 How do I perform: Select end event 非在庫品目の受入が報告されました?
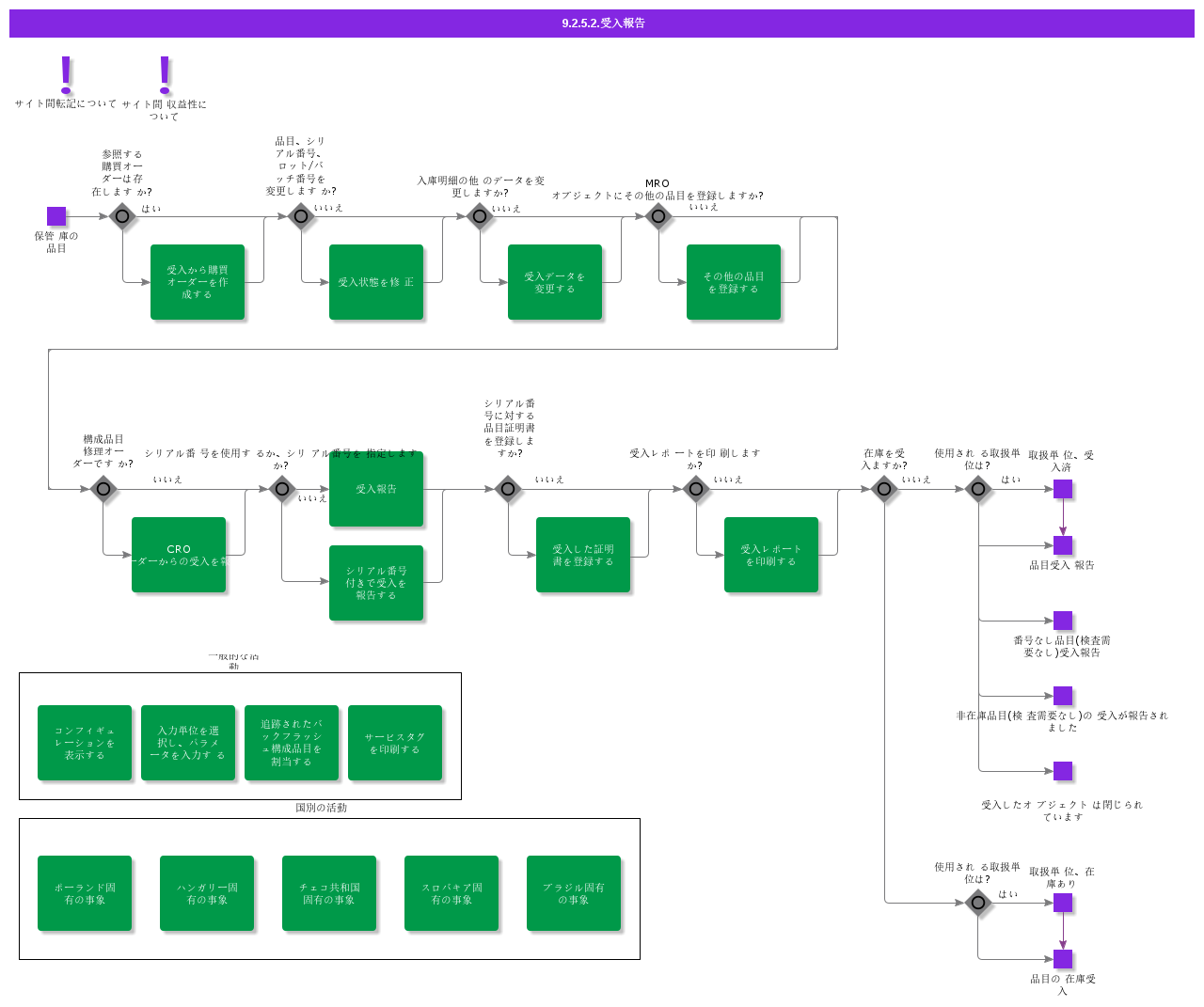[1063, 696]
